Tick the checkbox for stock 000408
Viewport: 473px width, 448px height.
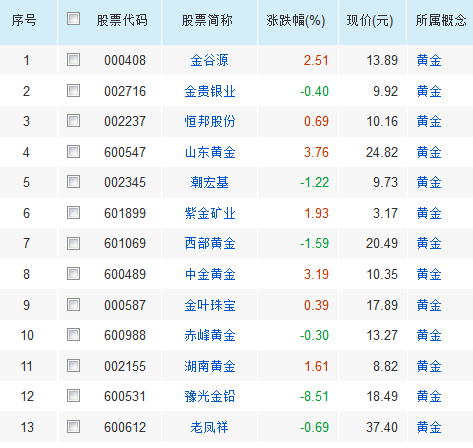(73, 60)
